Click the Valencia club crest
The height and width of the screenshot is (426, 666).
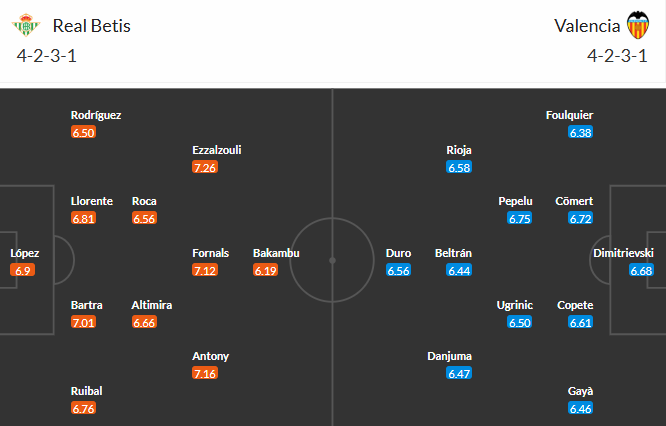[637, 25]
